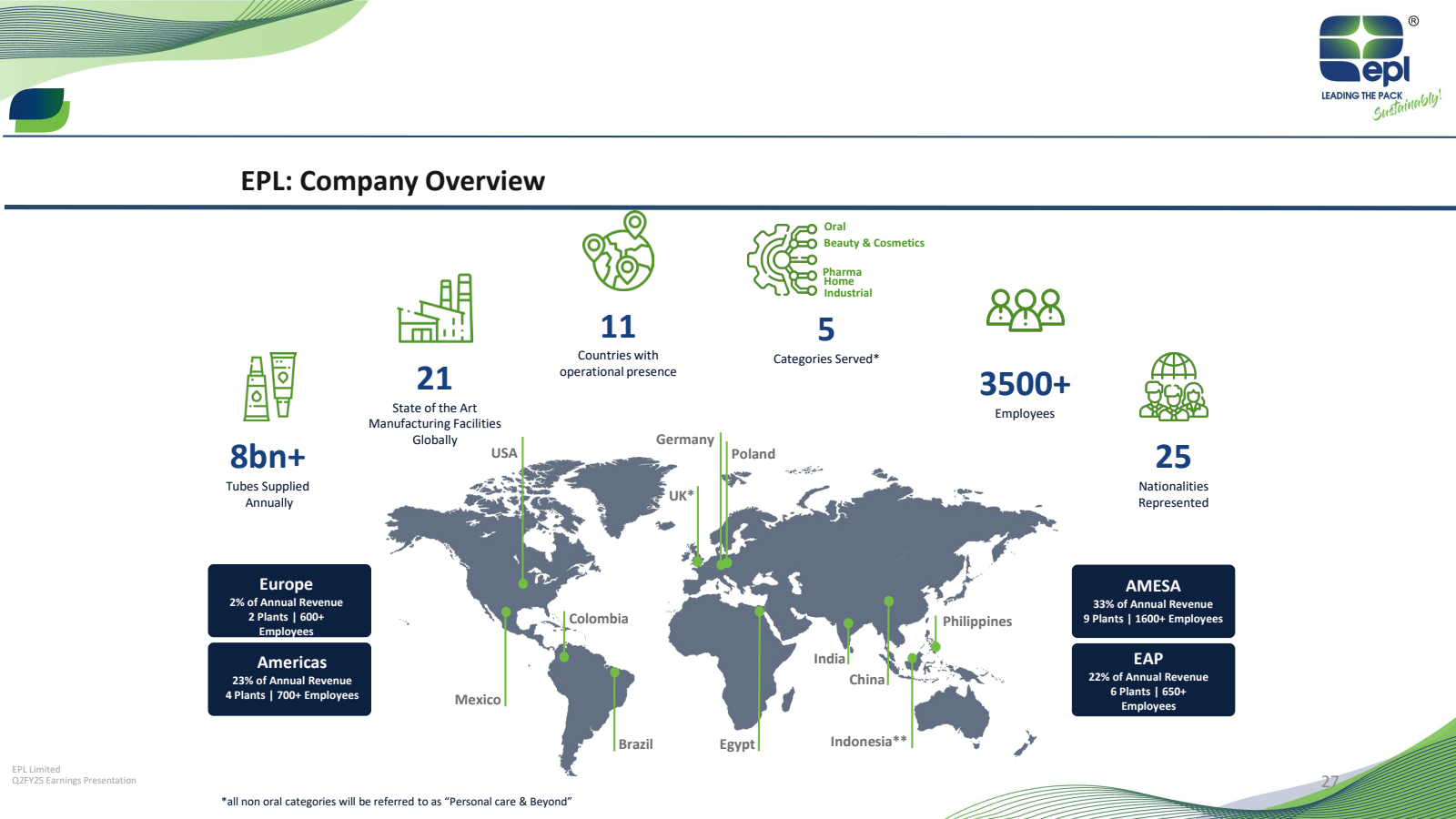Click the gear categories icon
Screen dimensions: 1456x819
(783, 259)
